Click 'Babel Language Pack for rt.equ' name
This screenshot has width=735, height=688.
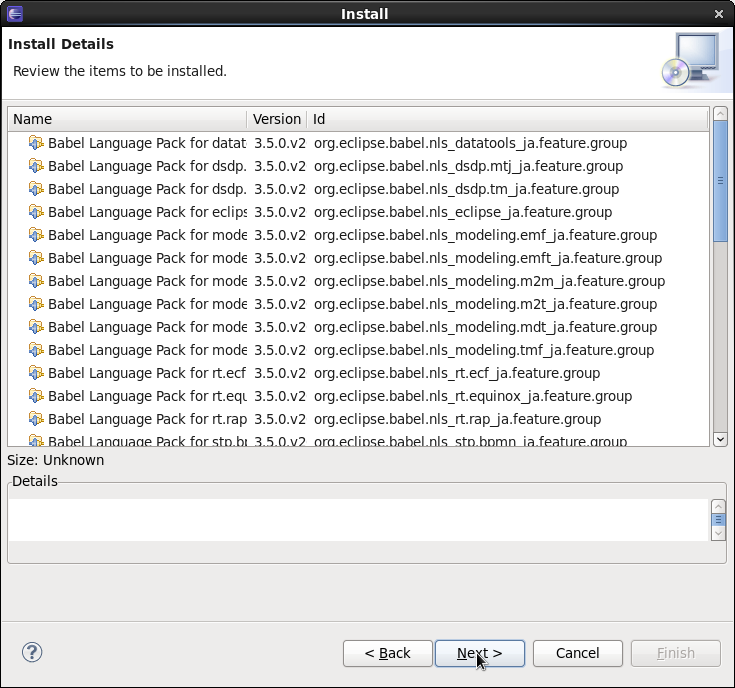point(147,396)
